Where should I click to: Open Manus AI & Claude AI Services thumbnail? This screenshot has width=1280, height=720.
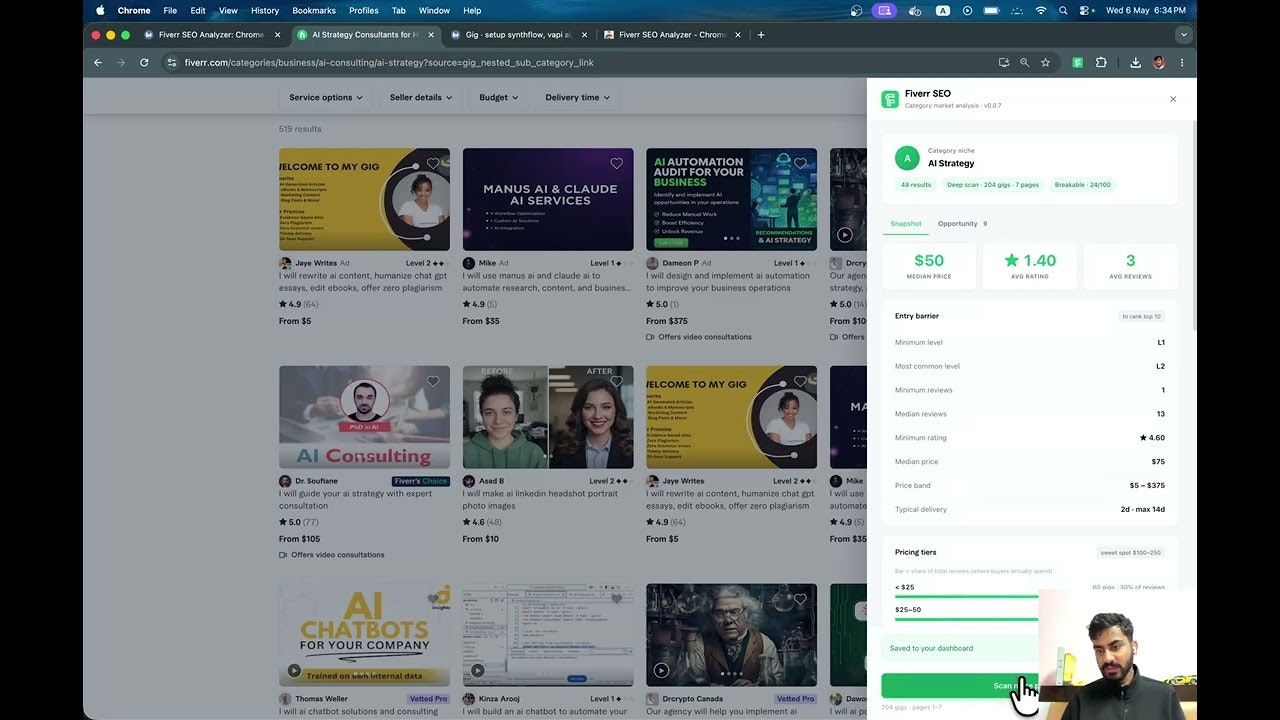[548, 199]
